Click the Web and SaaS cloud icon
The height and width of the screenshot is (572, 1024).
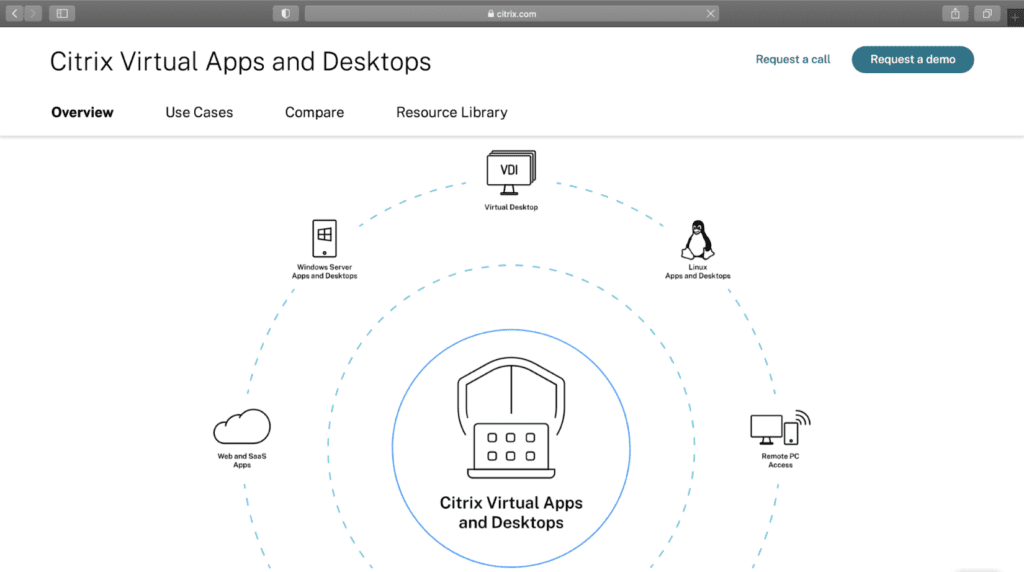(x=242, y=427)
